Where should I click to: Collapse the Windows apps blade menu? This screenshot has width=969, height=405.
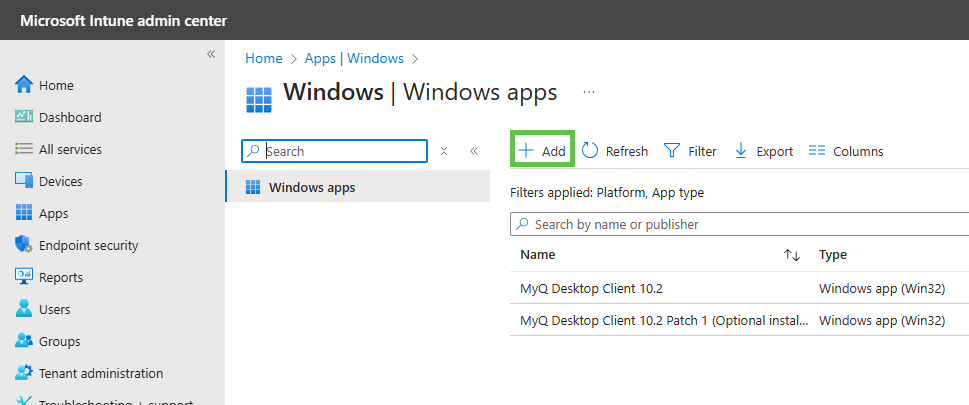coord(474,151)
